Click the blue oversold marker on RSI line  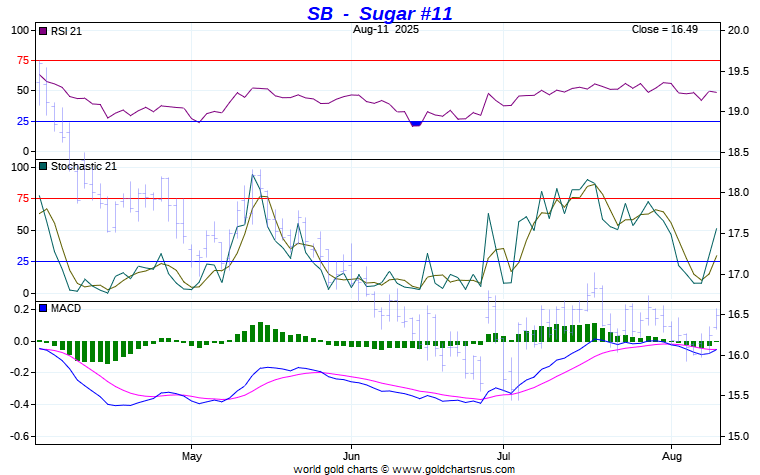click(416, 124)
